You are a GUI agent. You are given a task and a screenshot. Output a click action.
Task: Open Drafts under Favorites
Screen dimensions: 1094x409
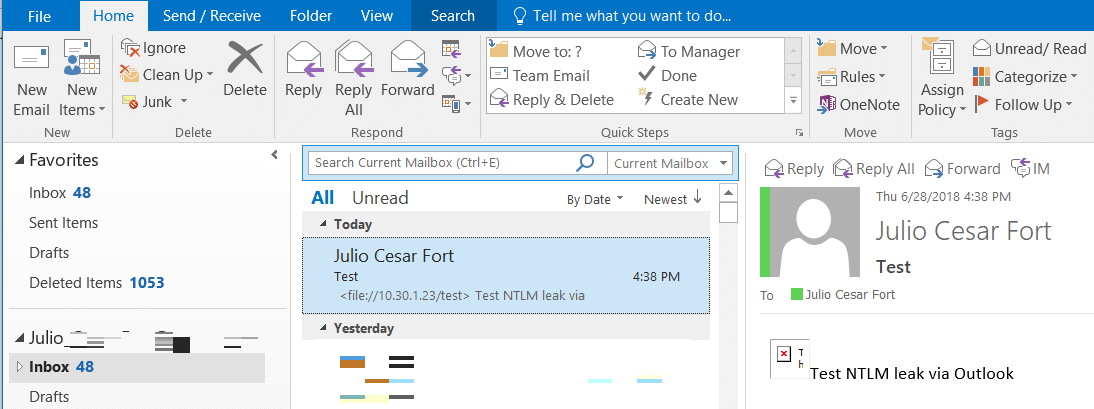[x=49, y=253]
